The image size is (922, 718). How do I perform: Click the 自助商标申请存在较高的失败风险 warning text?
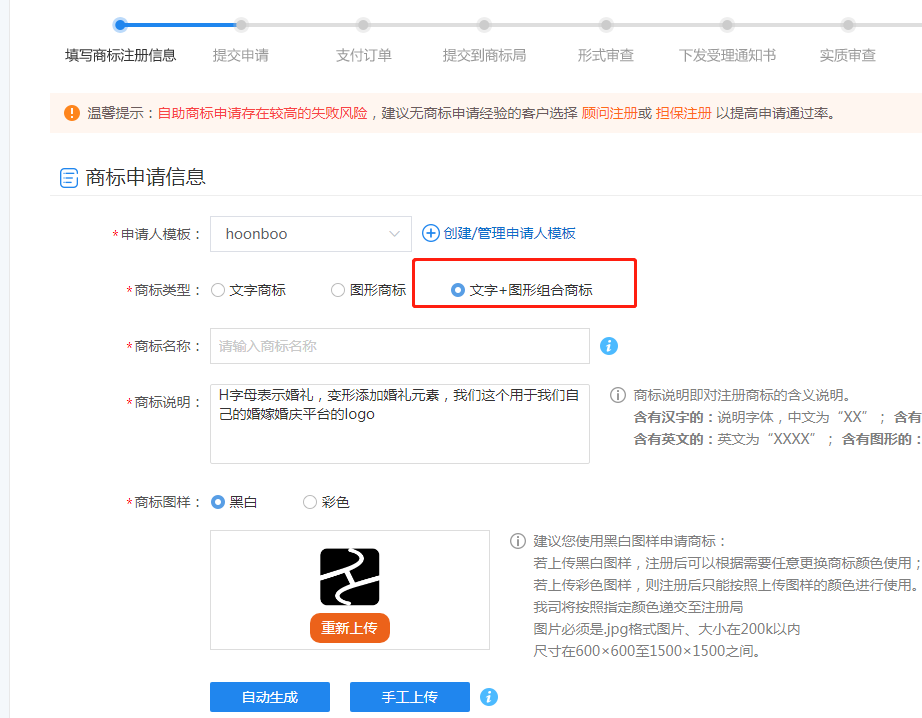[x=262, y=113]
